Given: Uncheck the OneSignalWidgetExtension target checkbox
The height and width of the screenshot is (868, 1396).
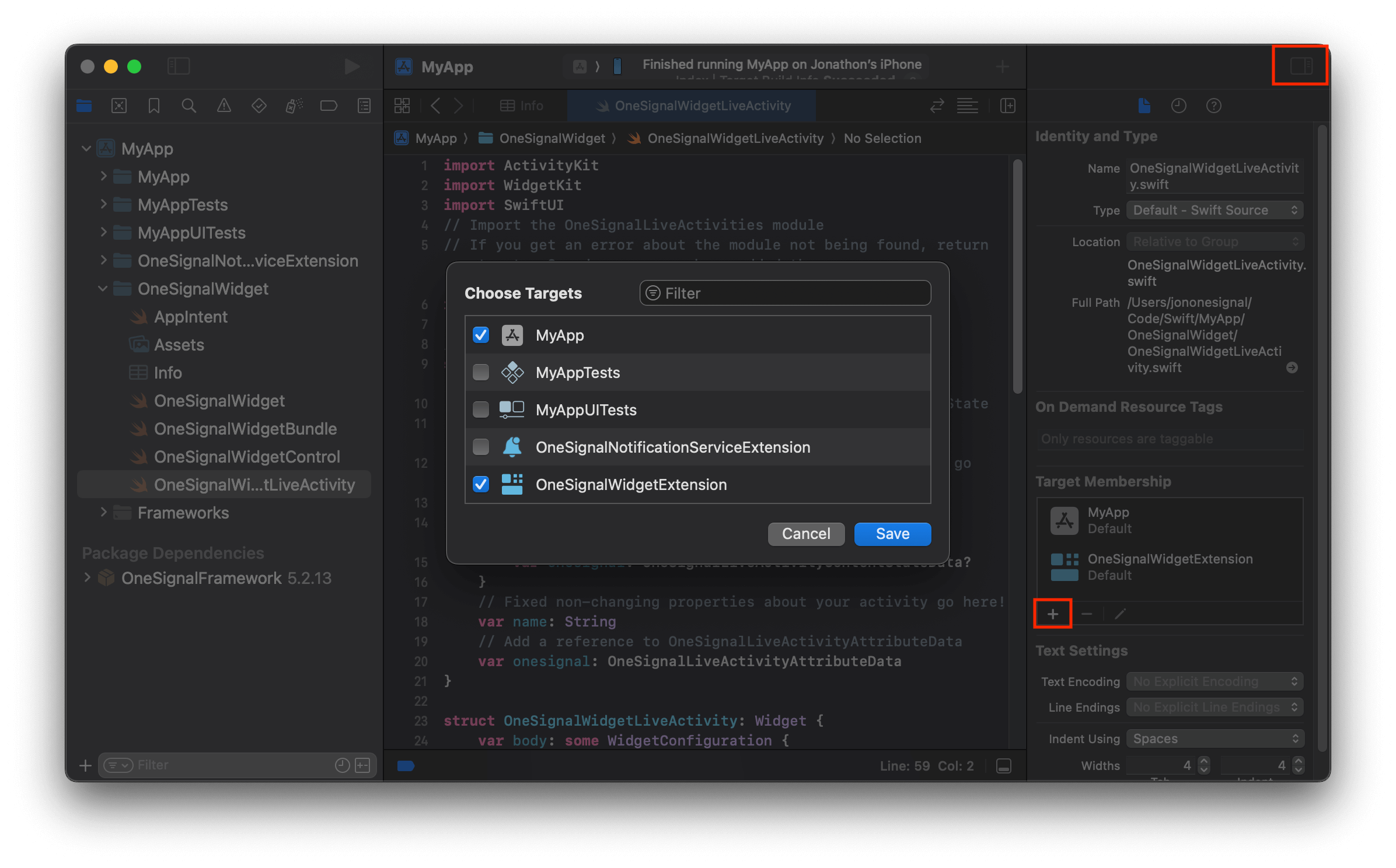Looking at the screenshot, I should point(481,484).
